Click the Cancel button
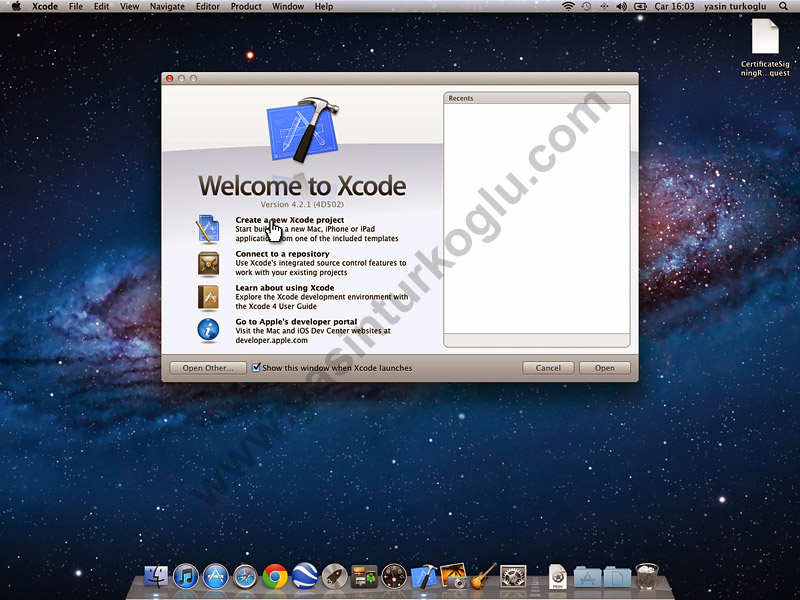Viewport: 800px width, 600px height. (548, 368)
